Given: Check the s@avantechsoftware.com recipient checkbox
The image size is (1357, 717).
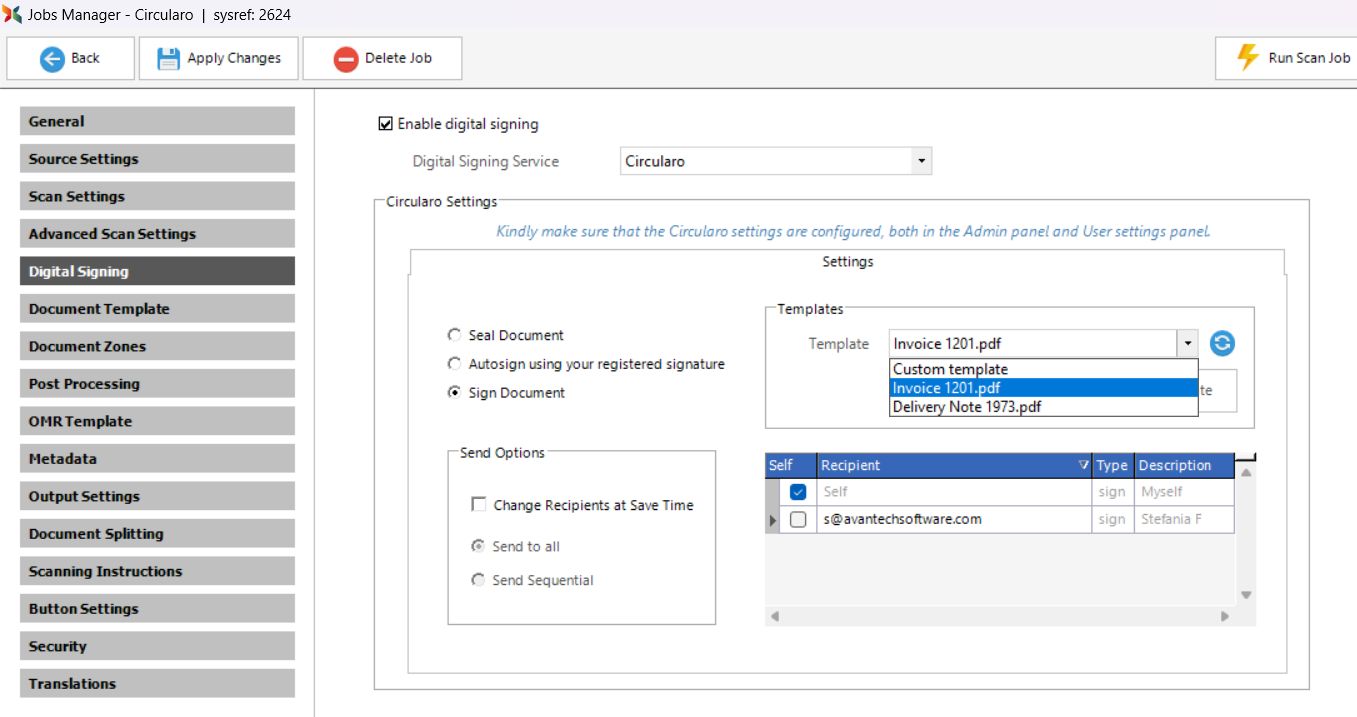Looking at the screenshot, I should click(798, 520).
